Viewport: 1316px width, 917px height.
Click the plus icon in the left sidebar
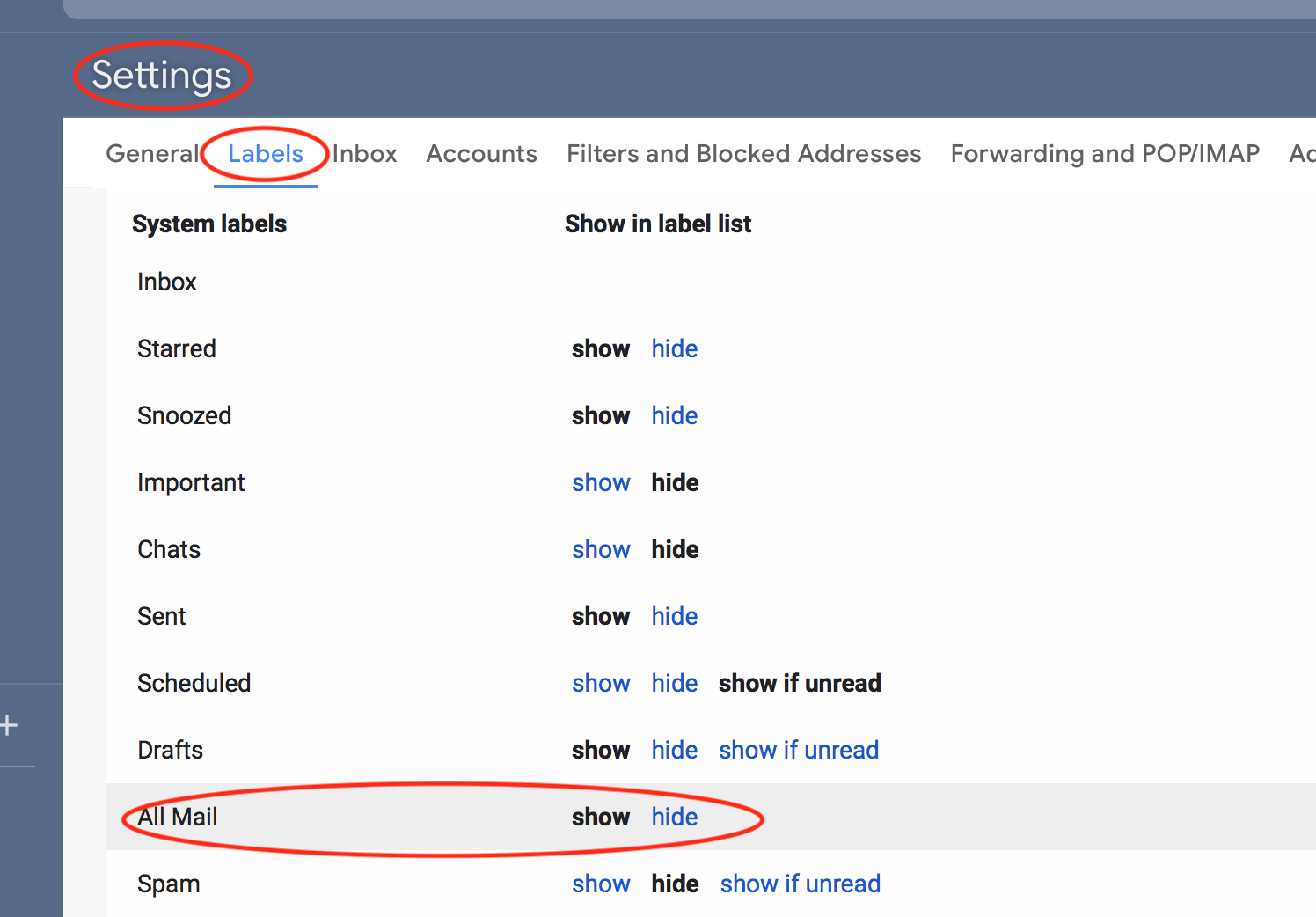9,724
